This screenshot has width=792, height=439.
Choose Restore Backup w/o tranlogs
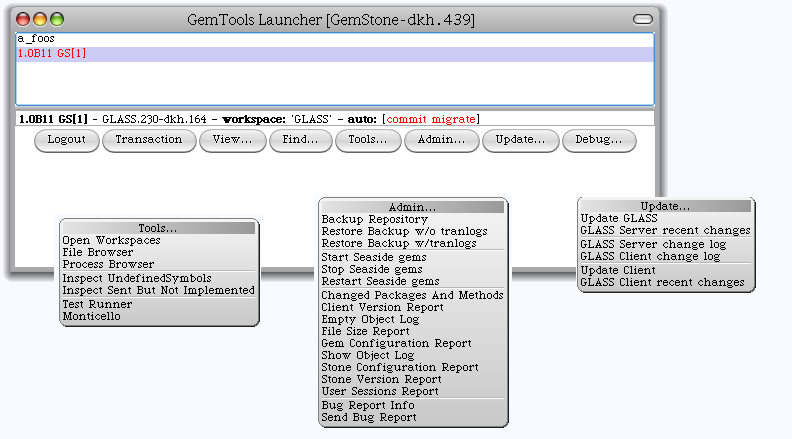pyautogui.click(x=413, y=231)
